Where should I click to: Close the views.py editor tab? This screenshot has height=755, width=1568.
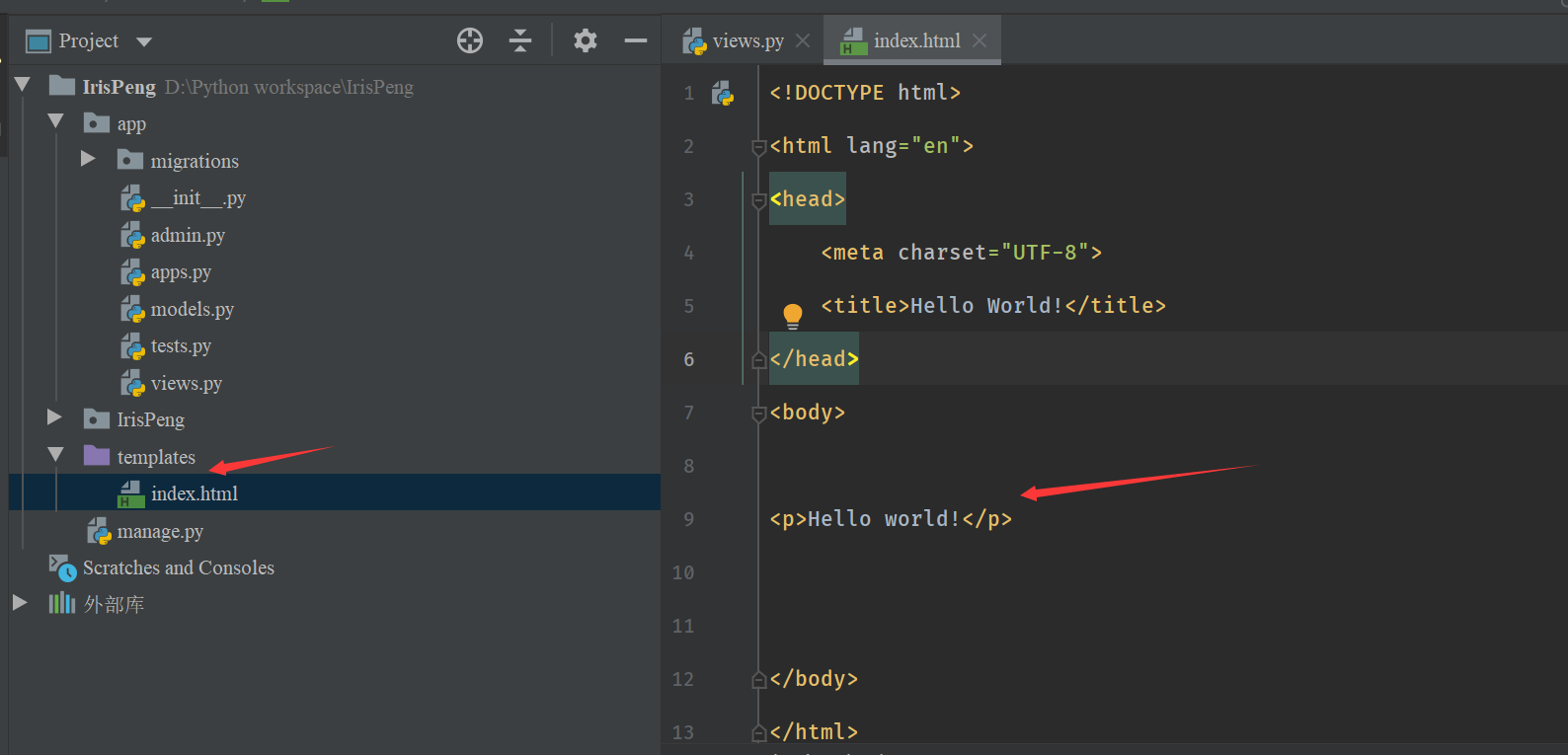pos(803,40)
